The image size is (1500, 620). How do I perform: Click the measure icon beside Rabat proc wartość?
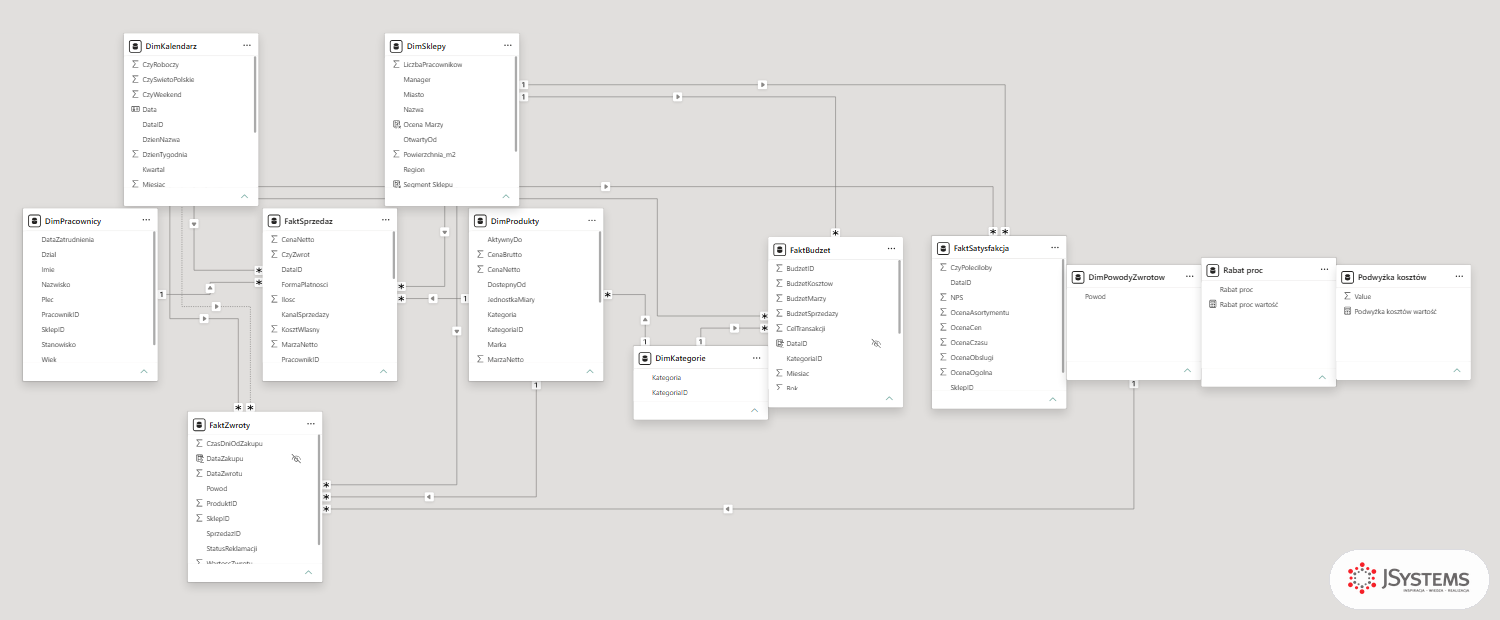(1212, 304)
